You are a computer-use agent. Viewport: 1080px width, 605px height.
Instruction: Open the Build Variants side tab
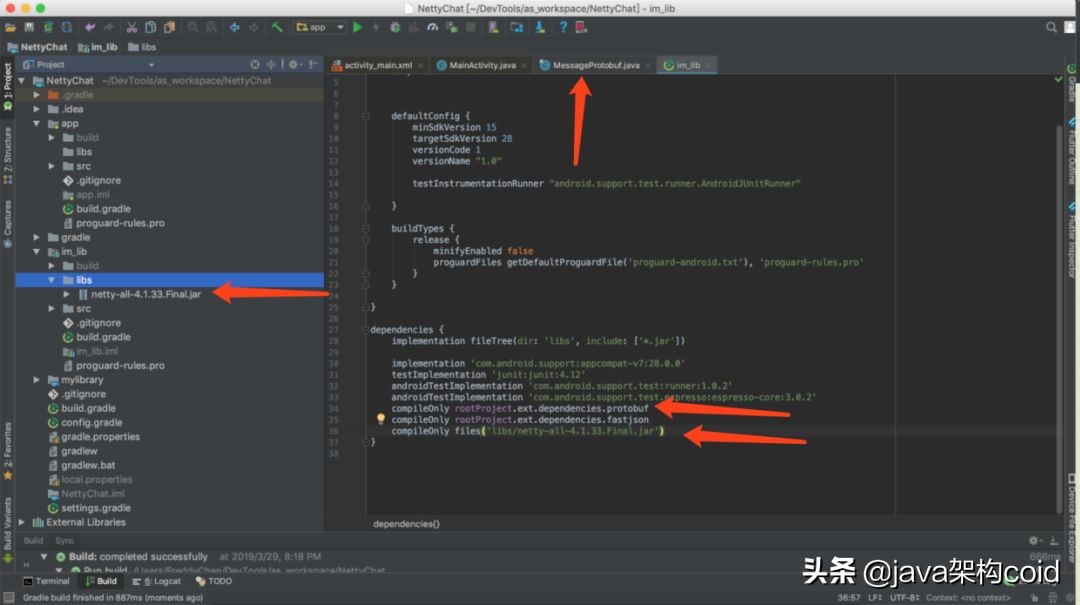click(8, 529)
